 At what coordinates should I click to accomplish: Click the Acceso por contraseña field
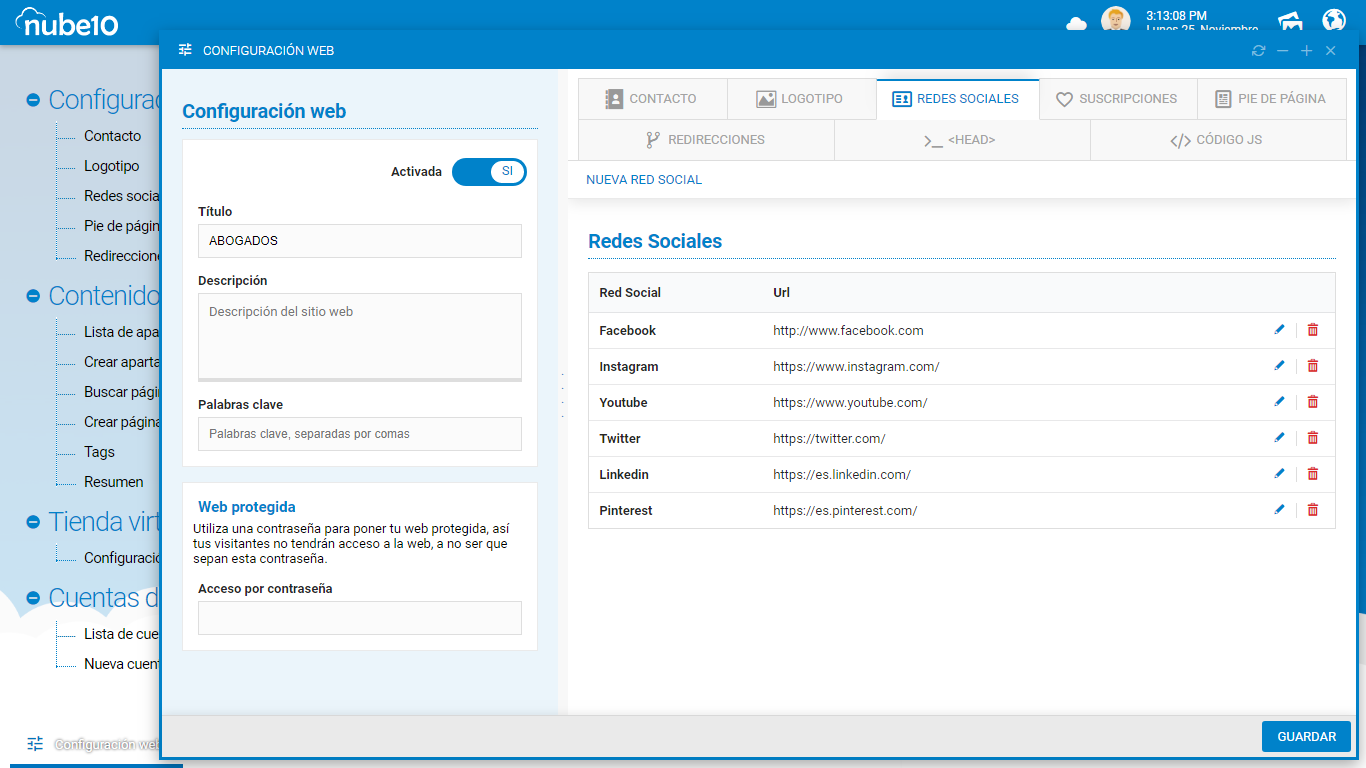[360, 618]
